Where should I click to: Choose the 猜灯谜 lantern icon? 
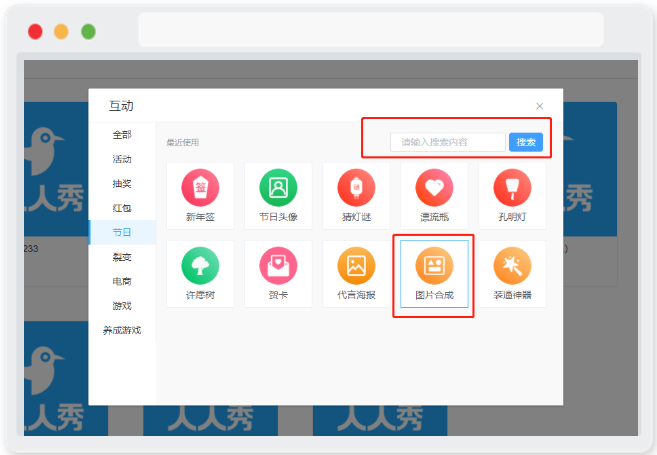tap(356, 188)
